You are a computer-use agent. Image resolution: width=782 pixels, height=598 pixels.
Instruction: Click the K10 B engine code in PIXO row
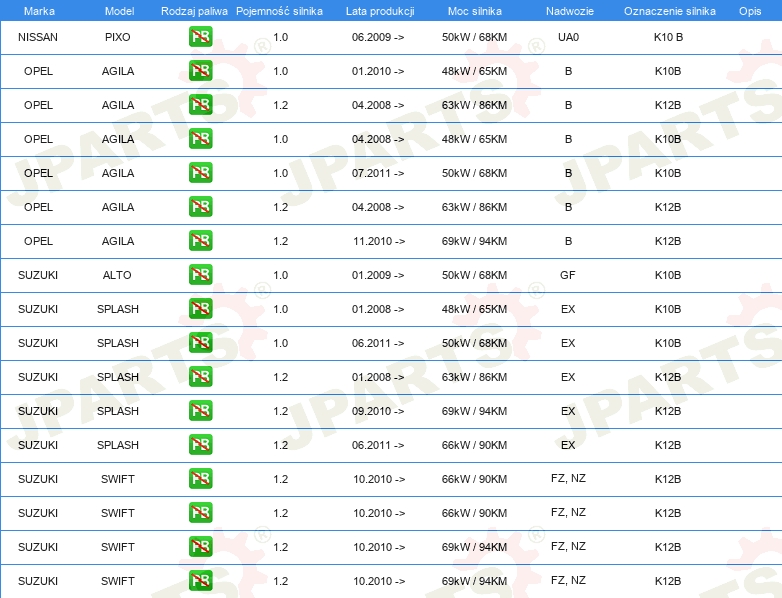(668, 37)
